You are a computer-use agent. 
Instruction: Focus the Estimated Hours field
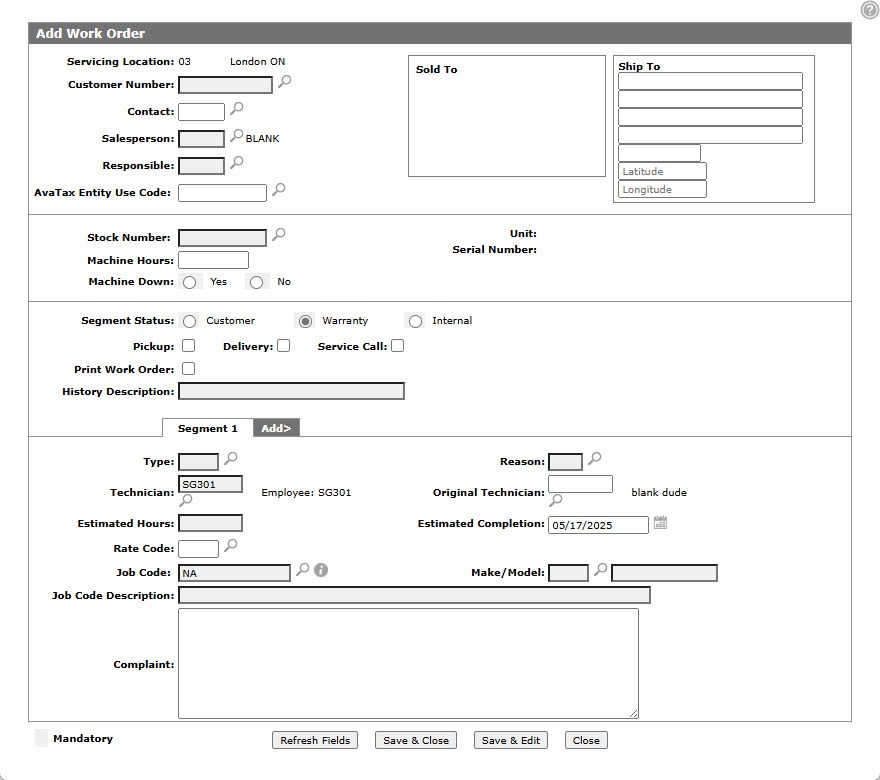210,523
